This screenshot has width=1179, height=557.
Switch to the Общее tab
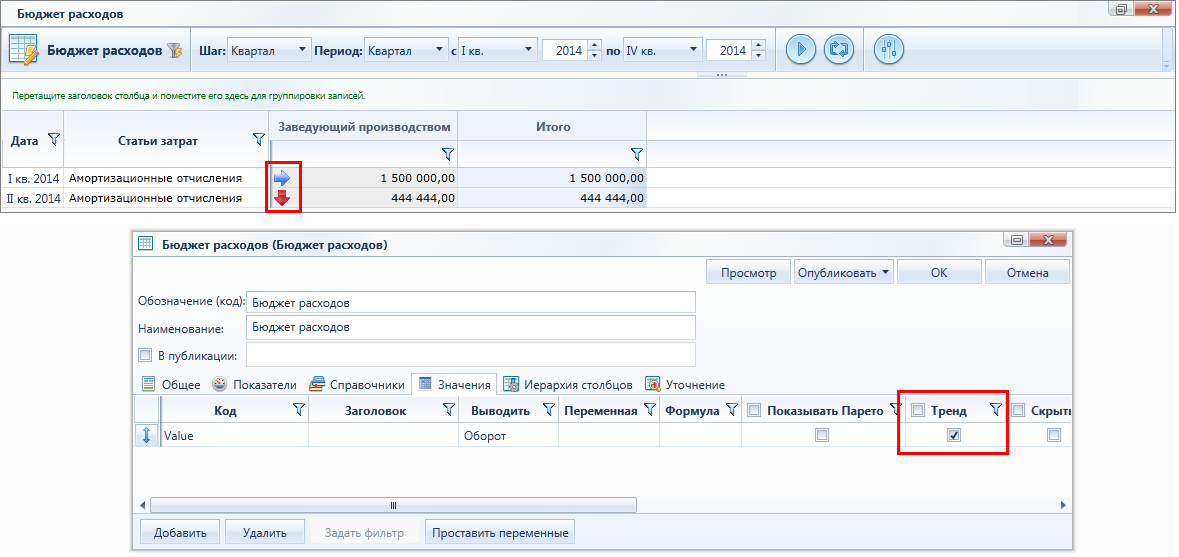pos(171,384)
